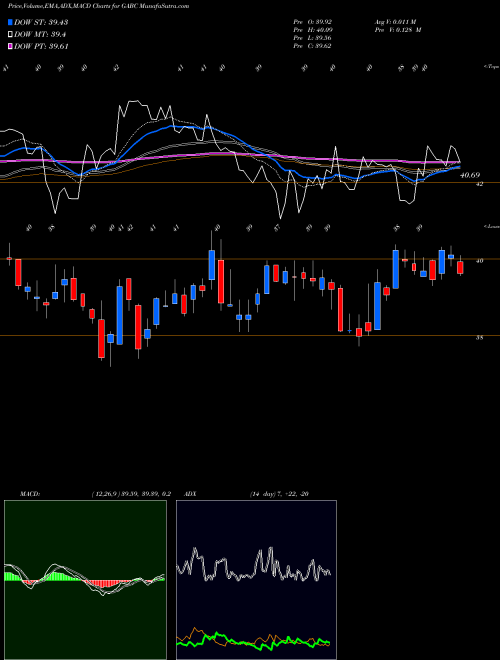
Task: Click the Pre V: 0.128 M value
Action: [x=399, y=30]
